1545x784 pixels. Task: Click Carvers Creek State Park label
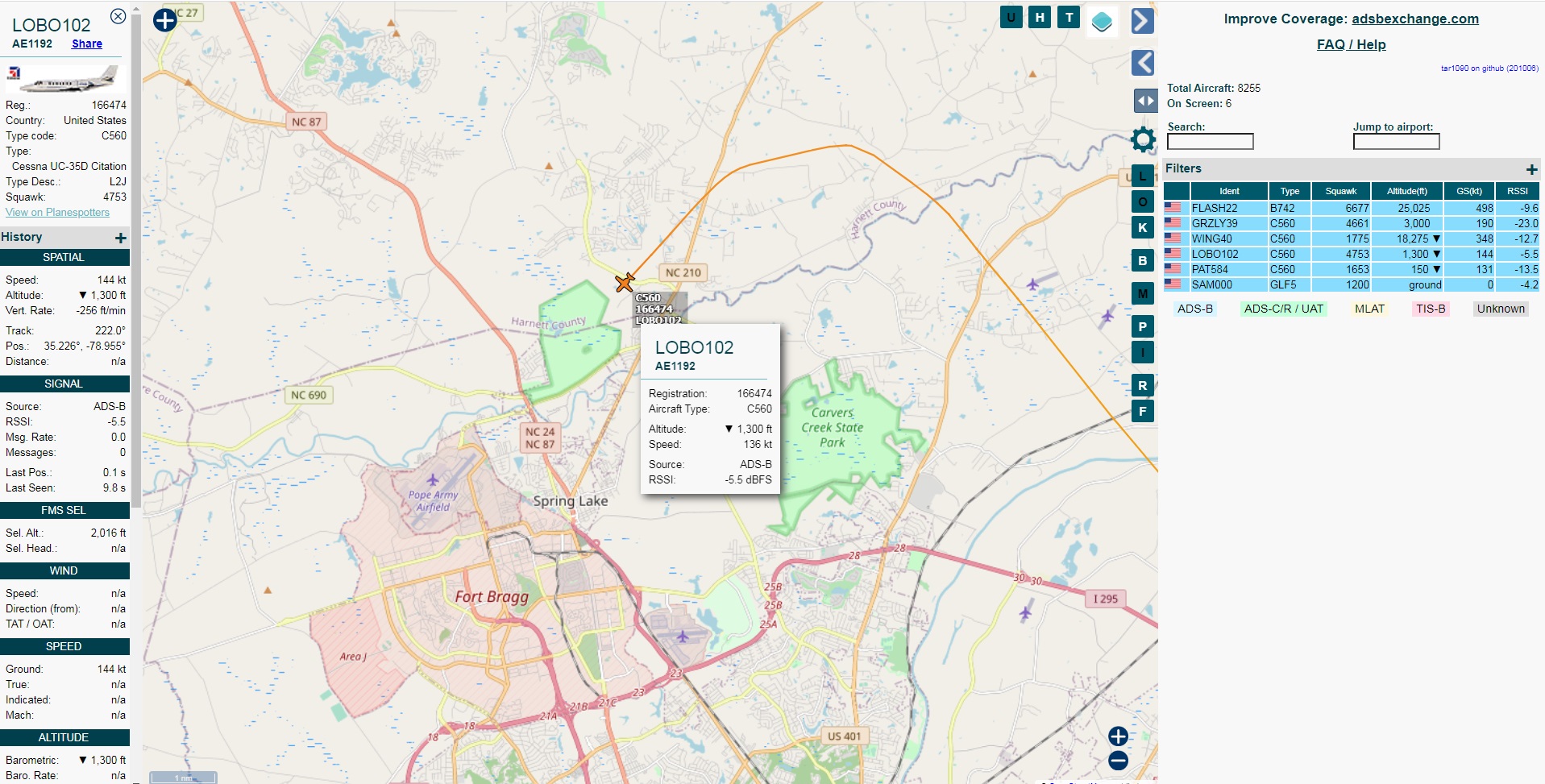(x=833, y=428)
